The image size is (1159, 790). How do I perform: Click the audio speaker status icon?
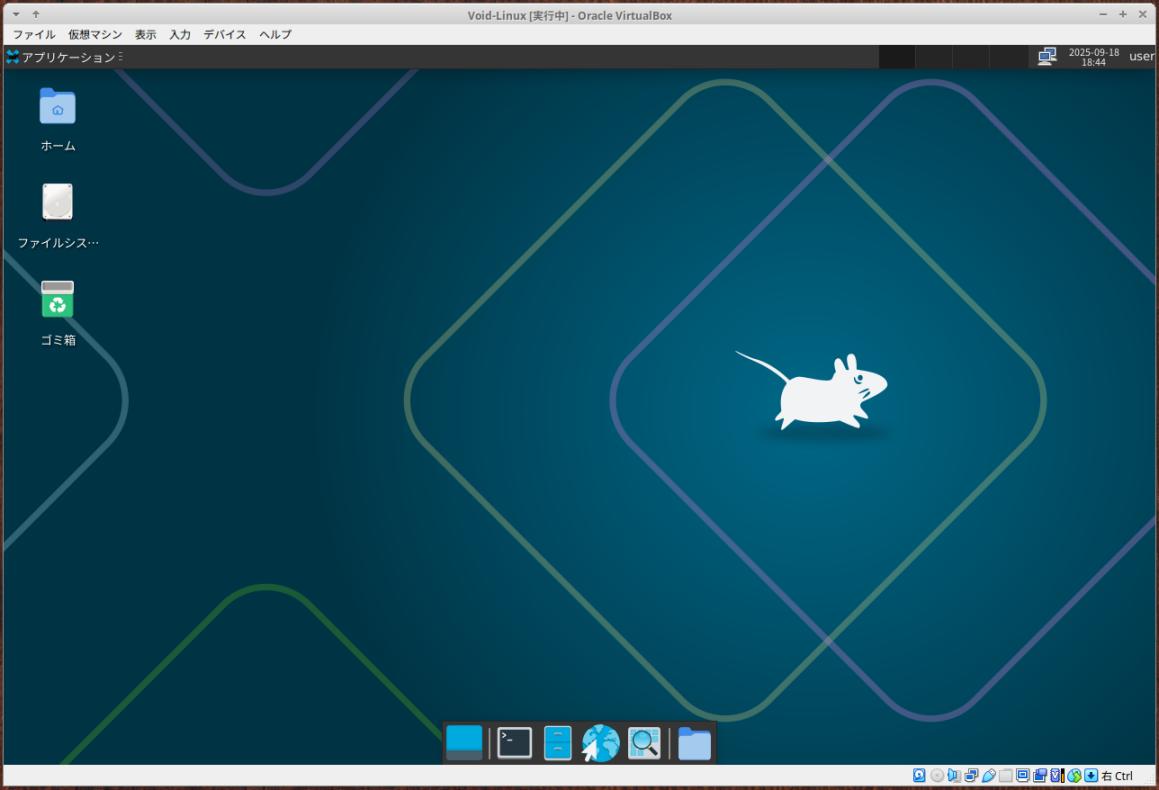click(954, 775)
